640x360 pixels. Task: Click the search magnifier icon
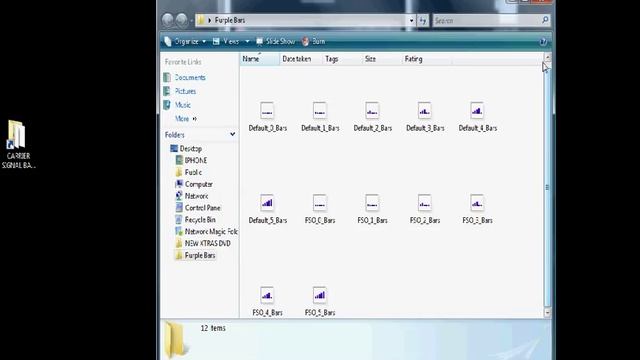tap(545, 20)
